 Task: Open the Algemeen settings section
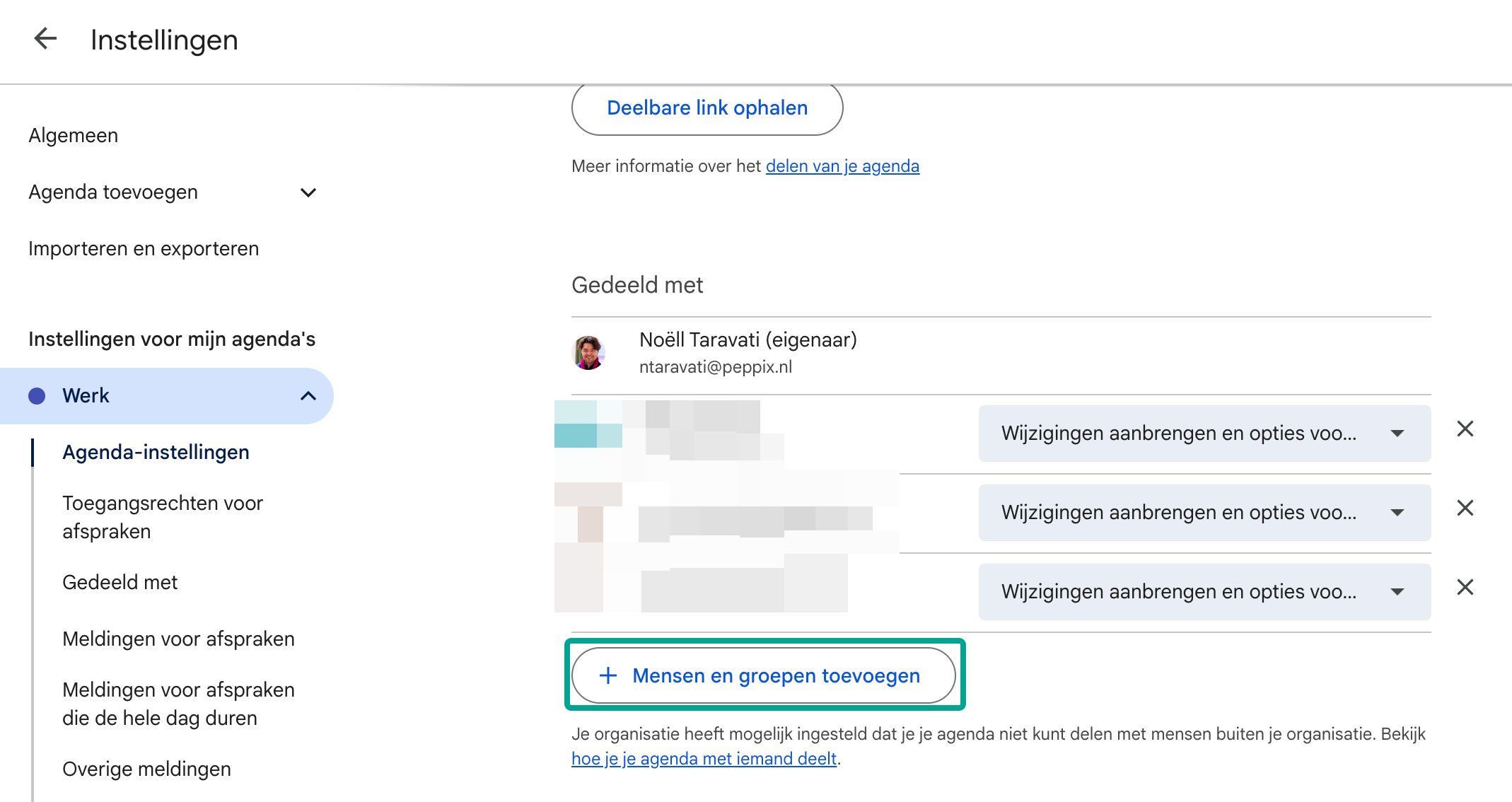[x=74, y=136]
